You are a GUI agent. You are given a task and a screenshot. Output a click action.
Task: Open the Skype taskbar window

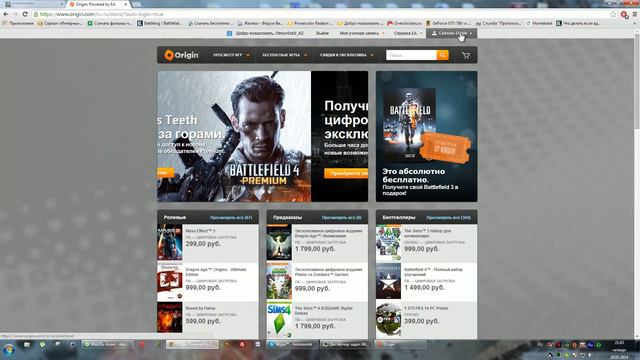click(292, 344)
